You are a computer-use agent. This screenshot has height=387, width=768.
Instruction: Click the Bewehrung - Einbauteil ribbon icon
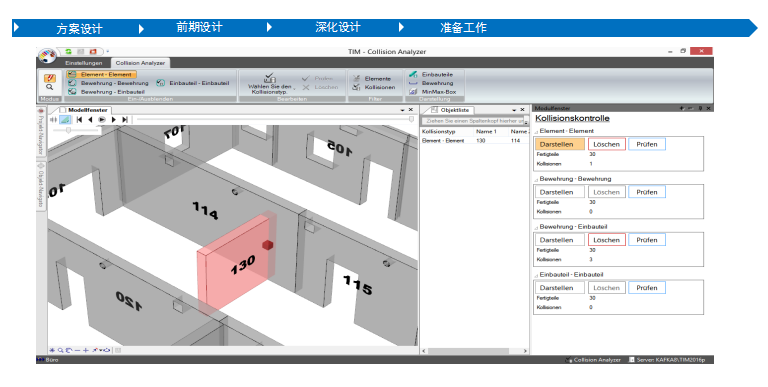72,92
